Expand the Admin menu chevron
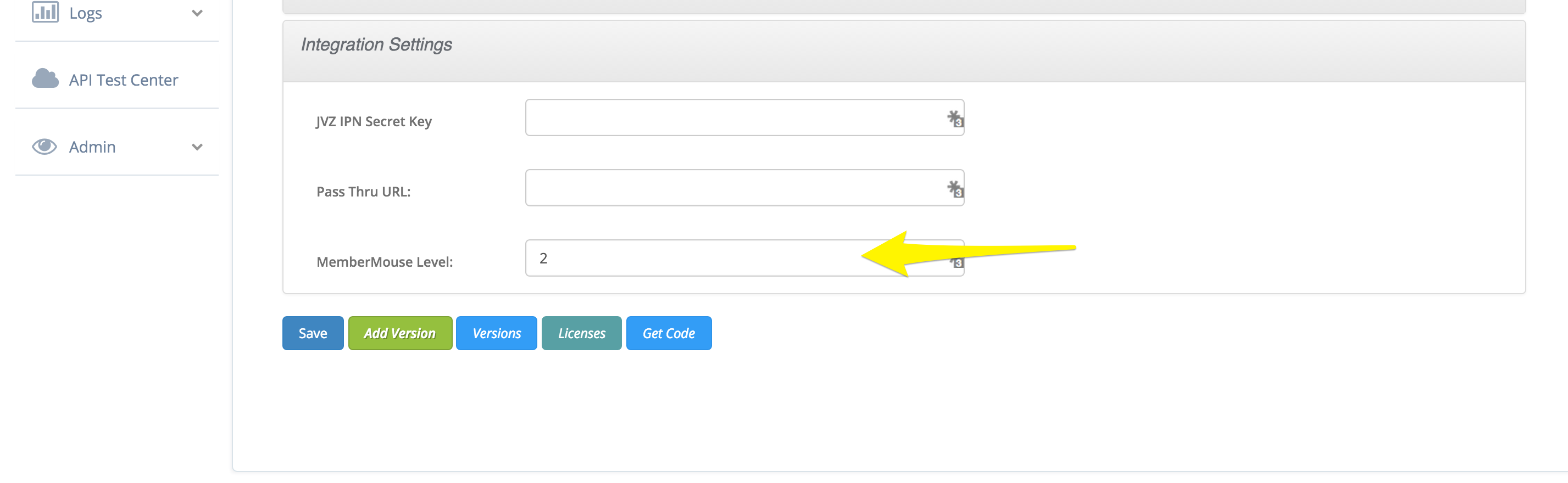This screenshot has width=1568, height=483. [197, 147]
